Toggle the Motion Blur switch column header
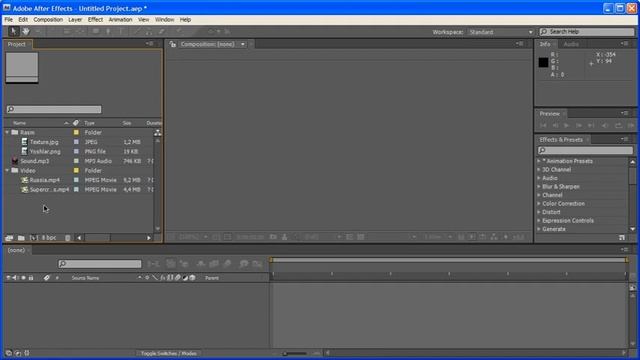 178,278
